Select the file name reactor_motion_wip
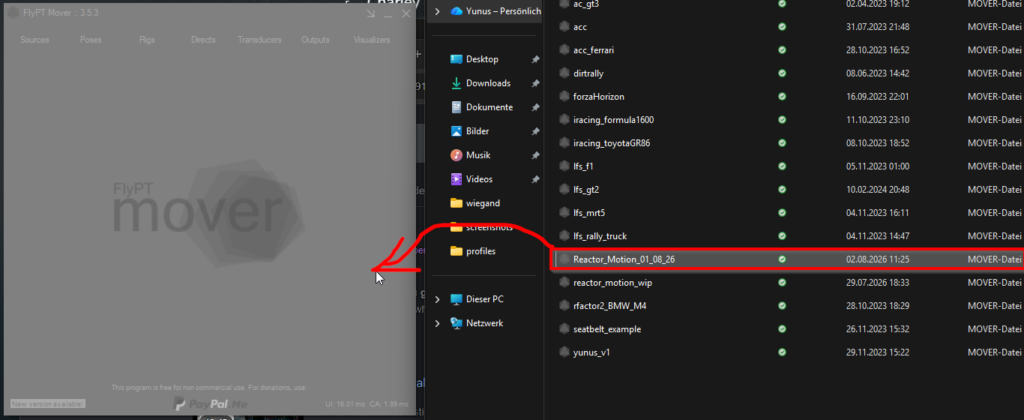1024x420 pixels. (613, 283)
